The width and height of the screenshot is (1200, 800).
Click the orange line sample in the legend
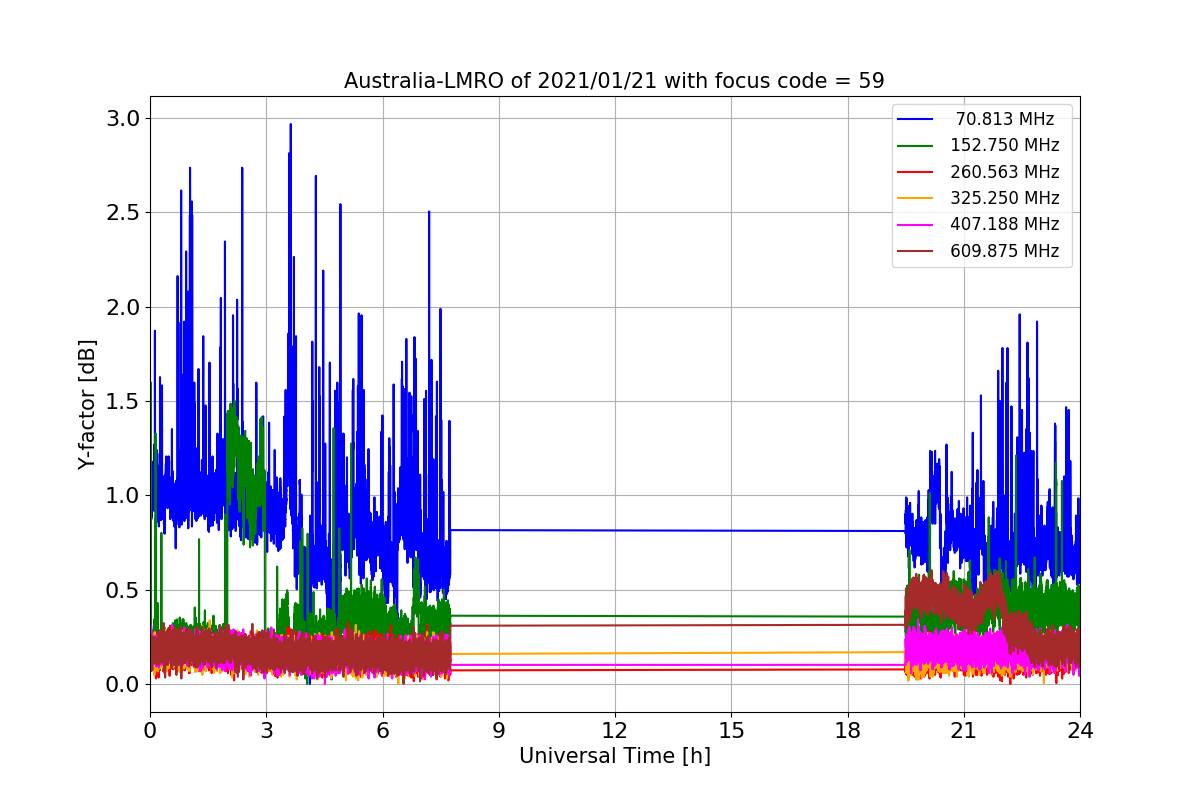pyautogui.click(x=916, y=198)
